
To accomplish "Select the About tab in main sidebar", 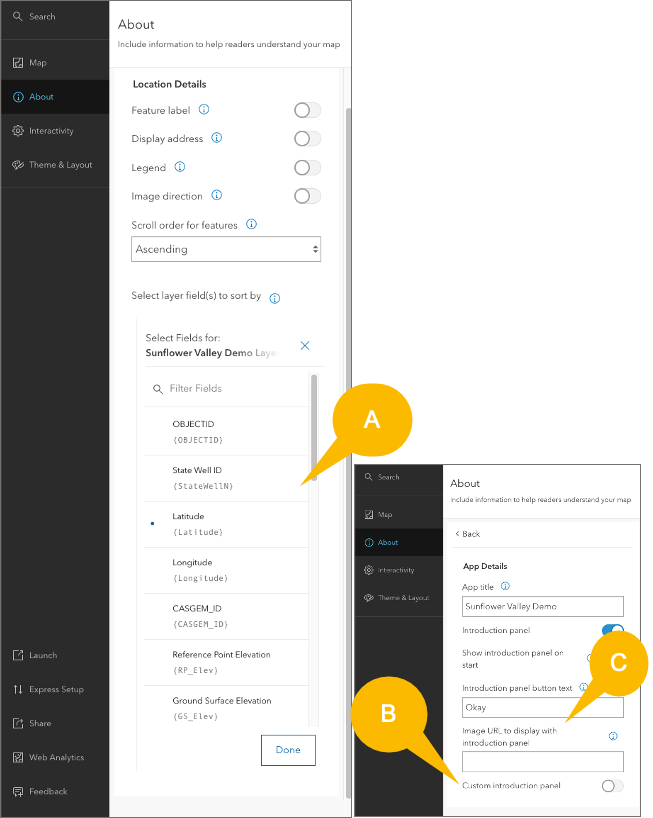I will point(55,97).
